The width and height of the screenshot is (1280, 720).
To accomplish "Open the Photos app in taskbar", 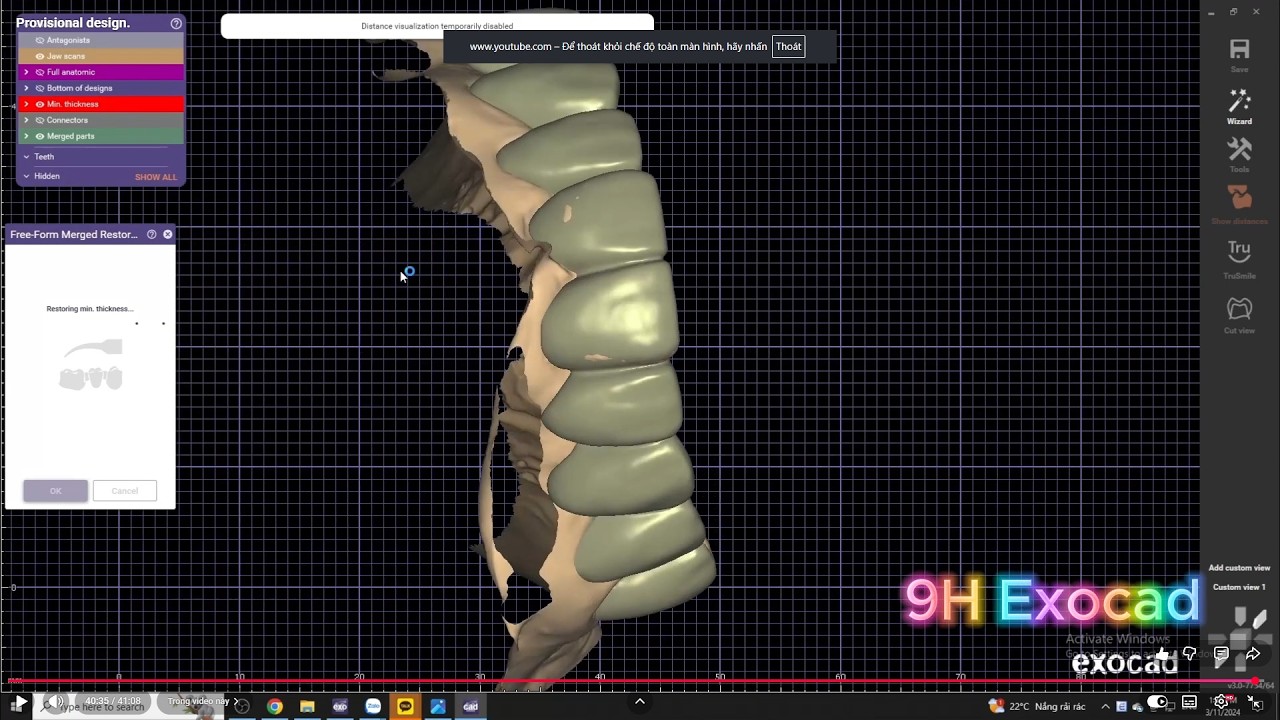I will pyautogui.click(x=438, y=706).
